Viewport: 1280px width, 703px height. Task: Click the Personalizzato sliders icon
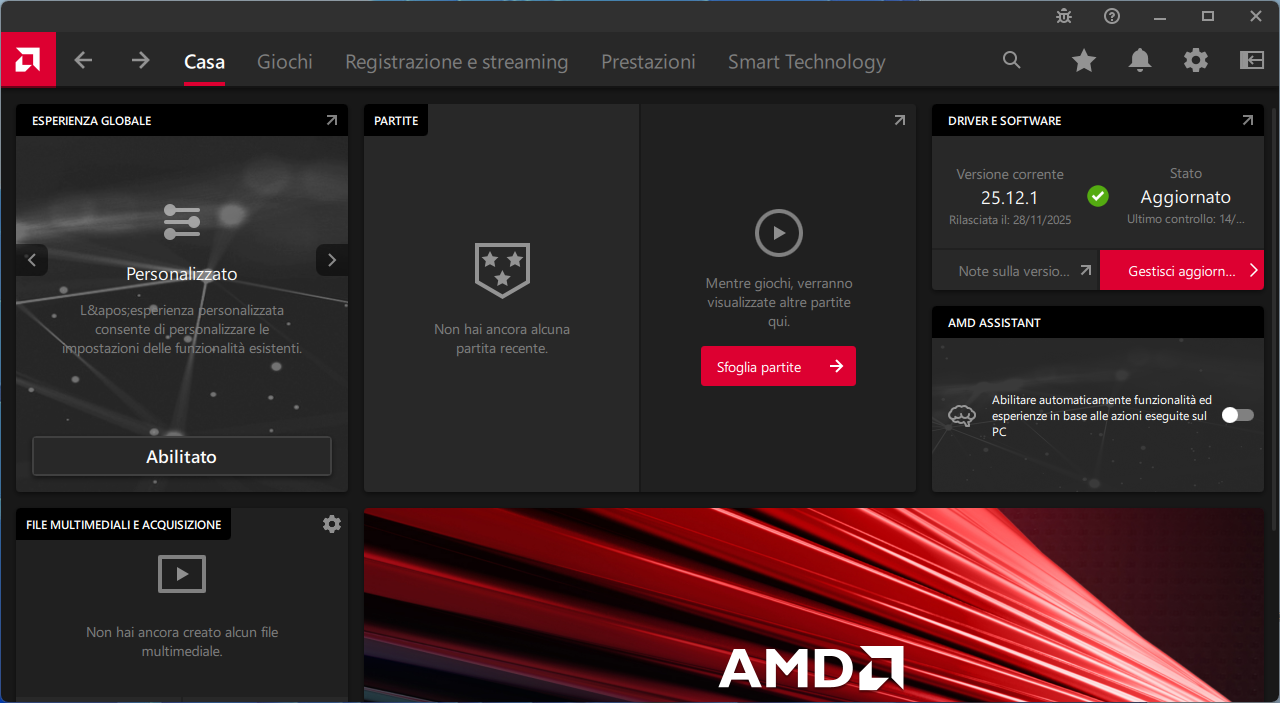182,222
